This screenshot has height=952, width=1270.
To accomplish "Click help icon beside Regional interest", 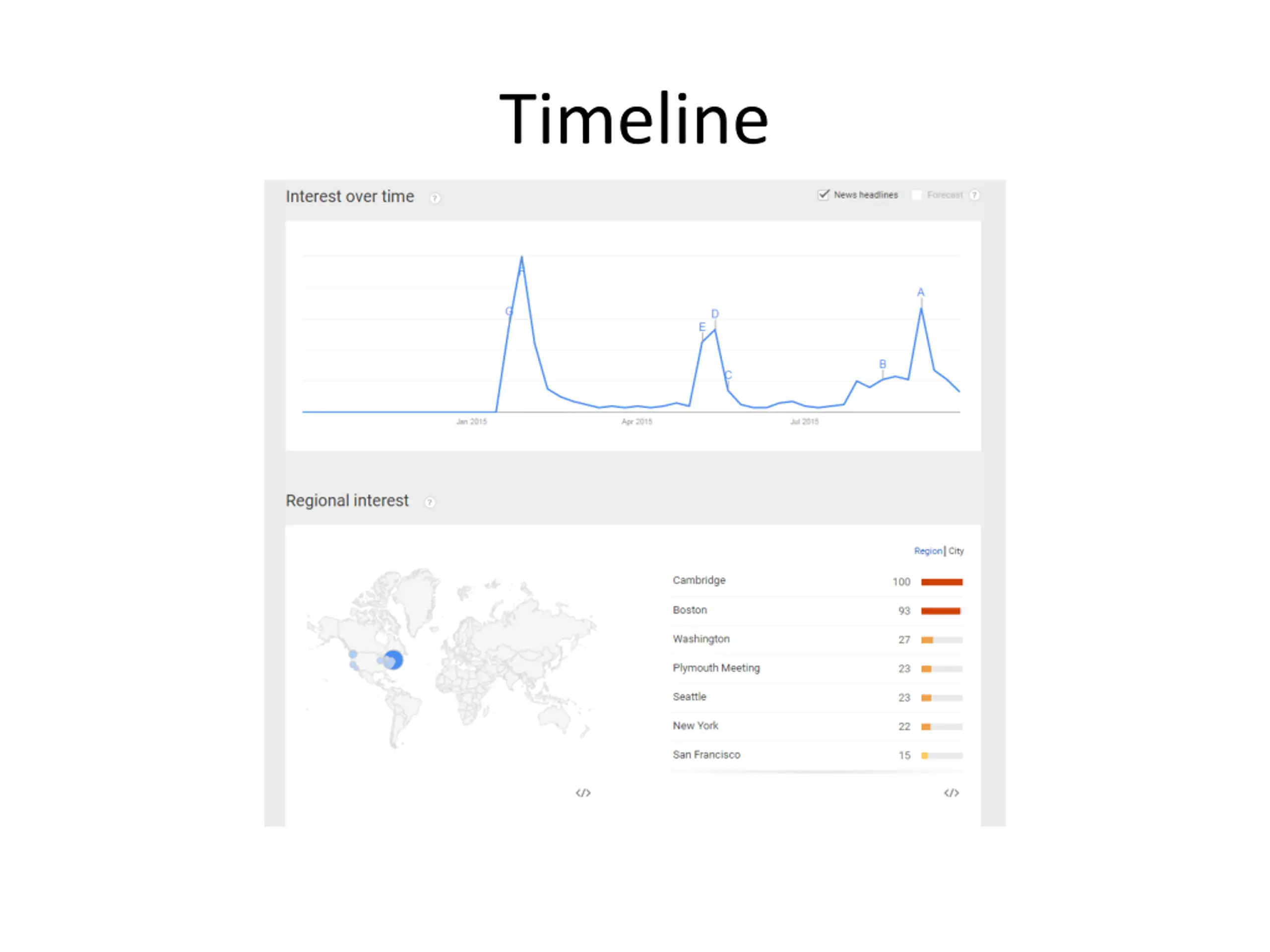I will [430, 502].
